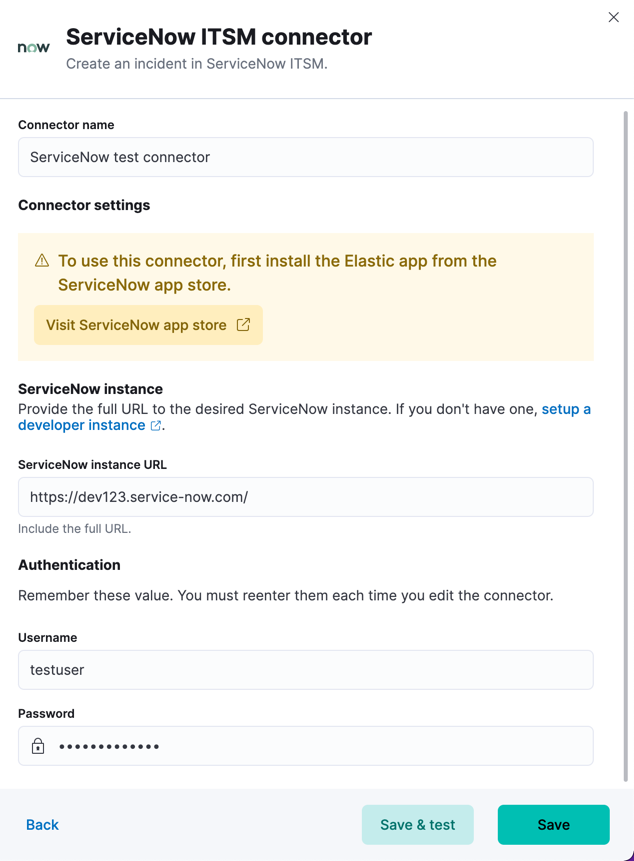Select the ServiceNow instance URL field
Screen dimensions: 634x861
[305, 497]
